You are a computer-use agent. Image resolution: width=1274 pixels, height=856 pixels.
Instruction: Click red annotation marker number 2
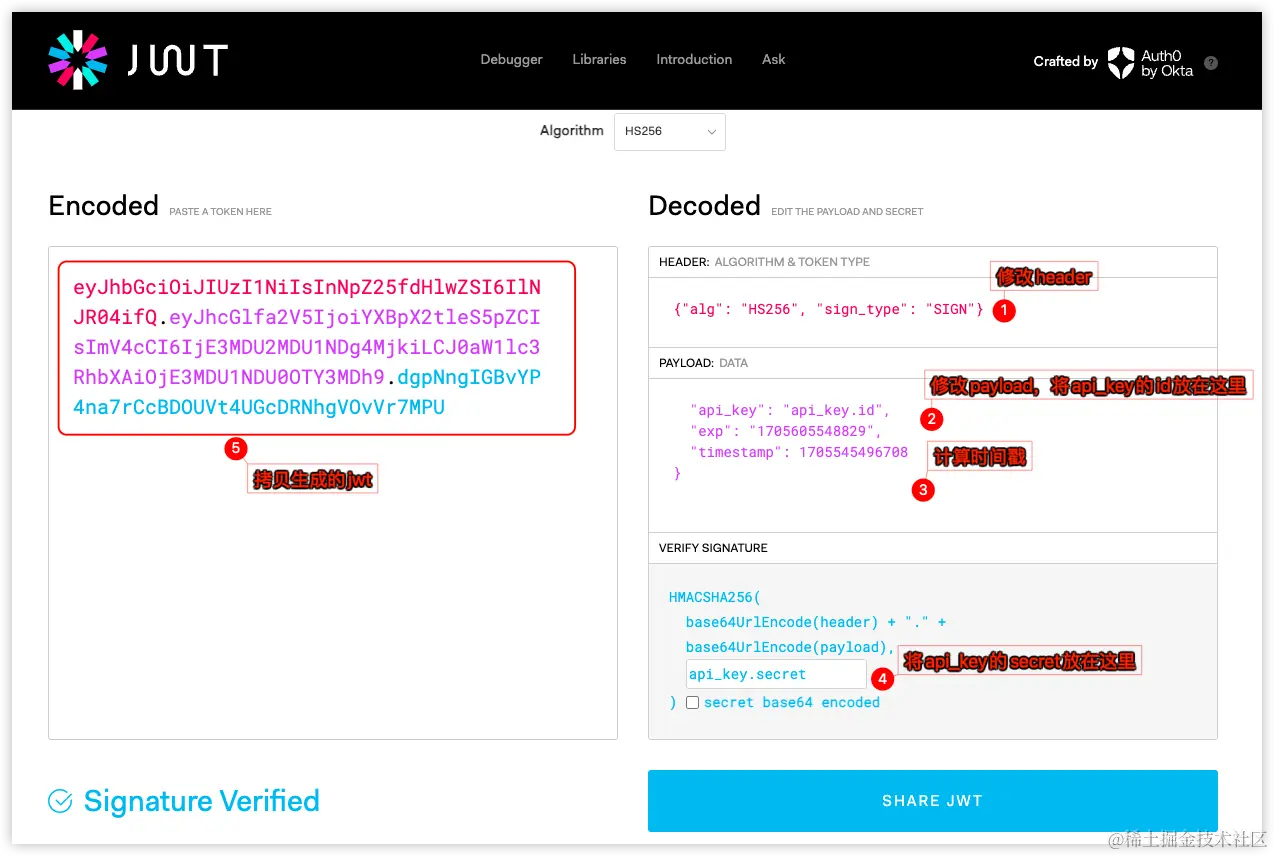click(x=931, y=418)
